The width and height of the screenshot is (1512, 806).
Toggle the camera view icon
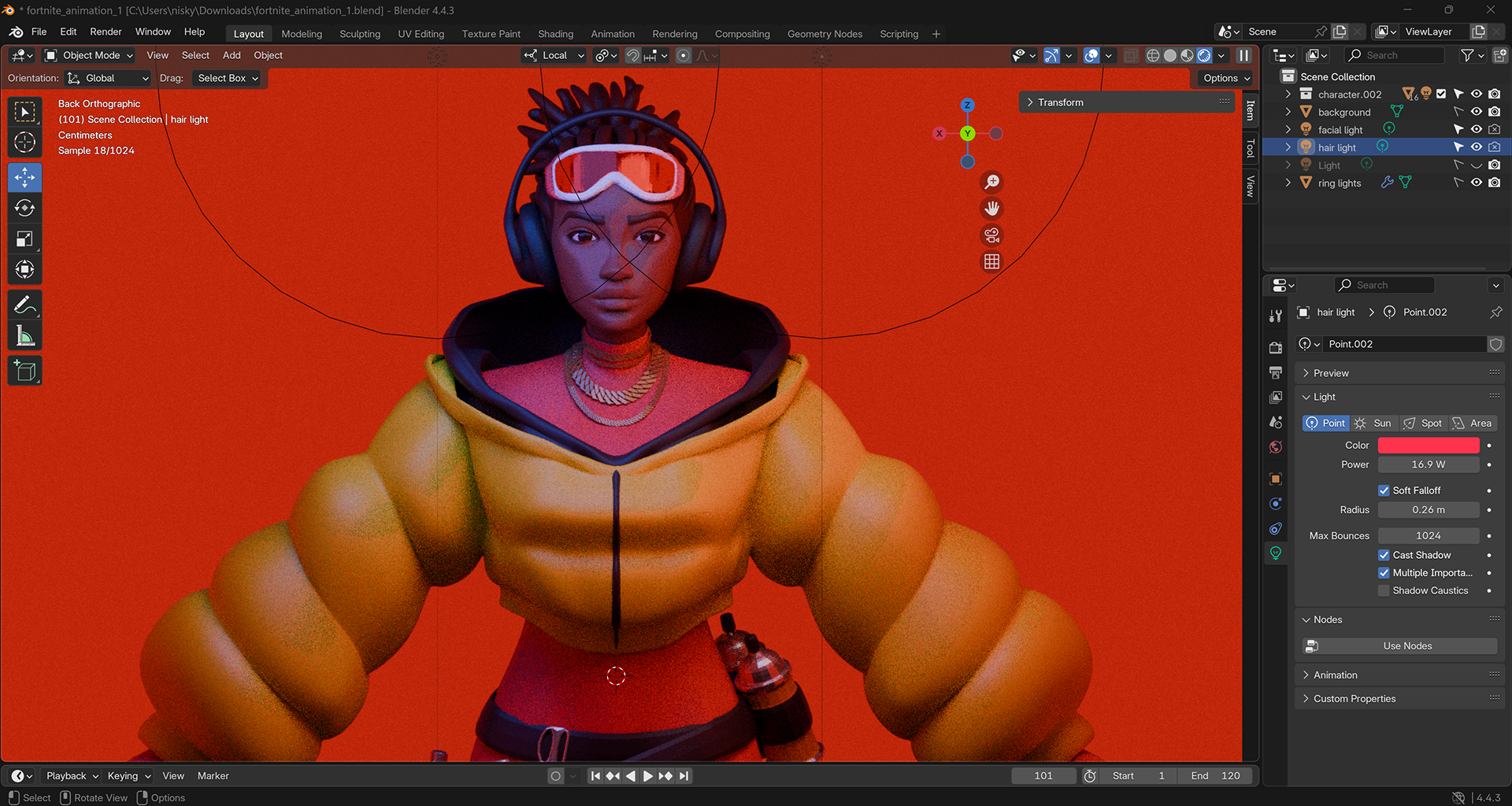click(992, 235)
